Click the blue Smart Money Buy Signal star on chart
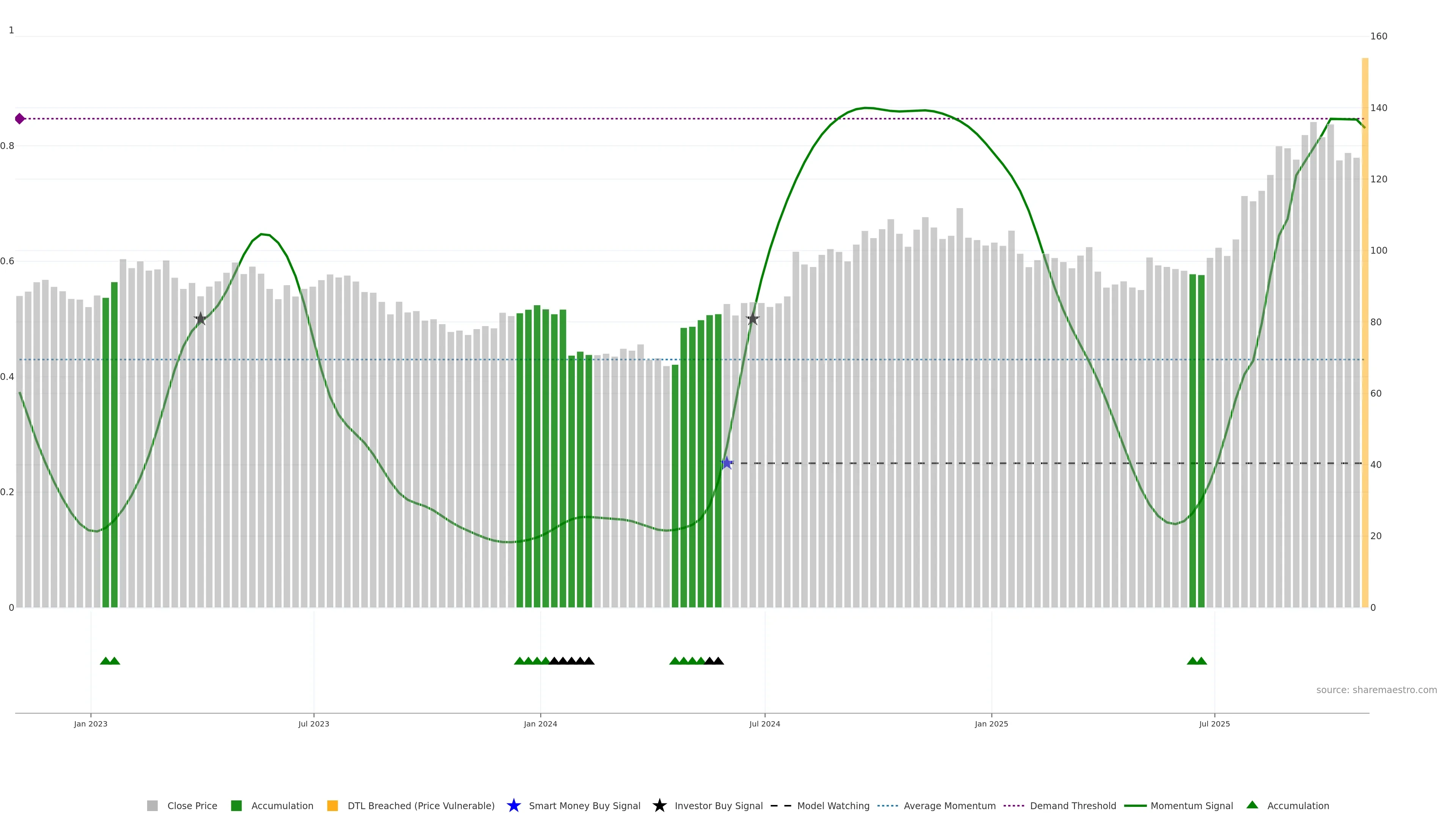The image size is (1456, 819). pos(726,463)
